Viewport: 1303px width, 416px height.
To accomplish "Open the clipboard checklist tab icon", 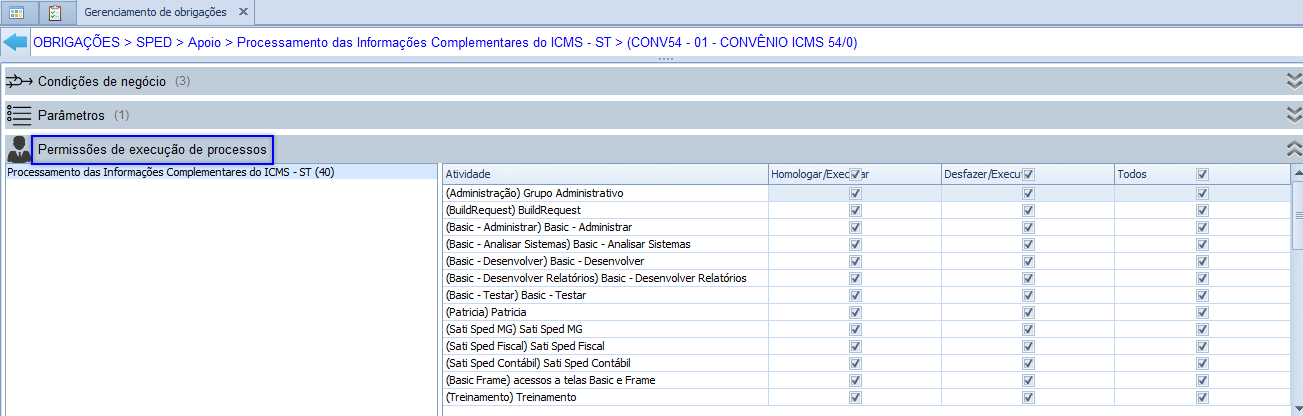I will (x=55, y=13).
